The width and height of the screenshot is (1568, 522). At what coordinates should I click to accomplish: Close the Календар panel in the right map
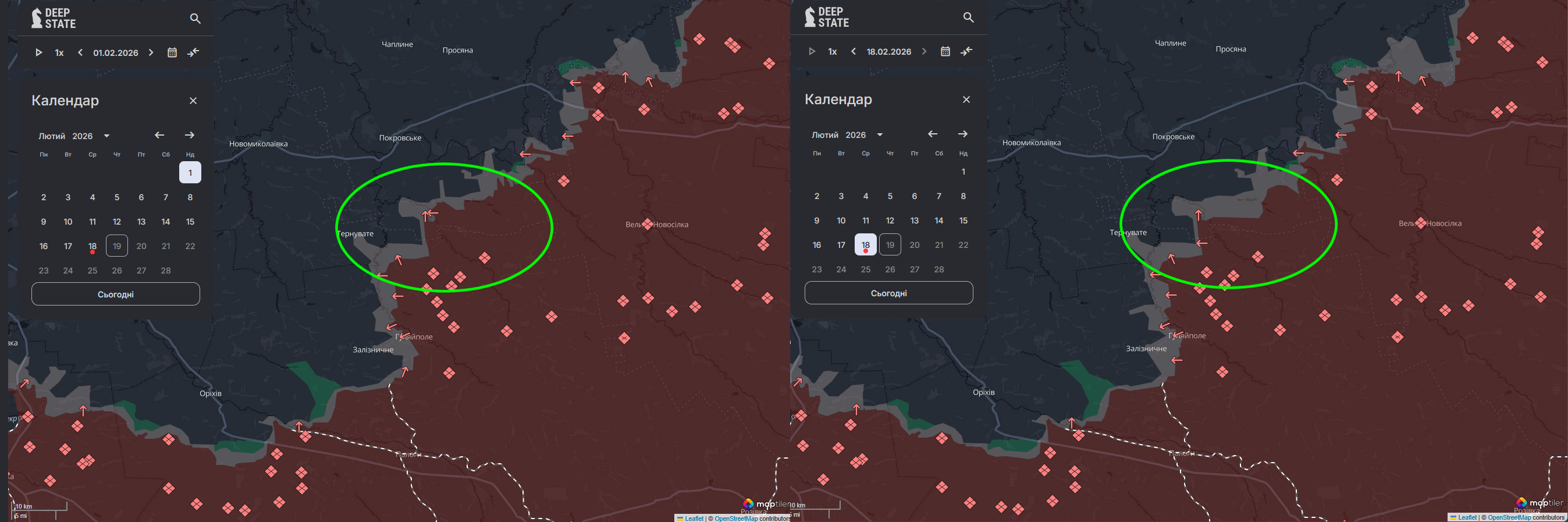click(x=966, y=100)
